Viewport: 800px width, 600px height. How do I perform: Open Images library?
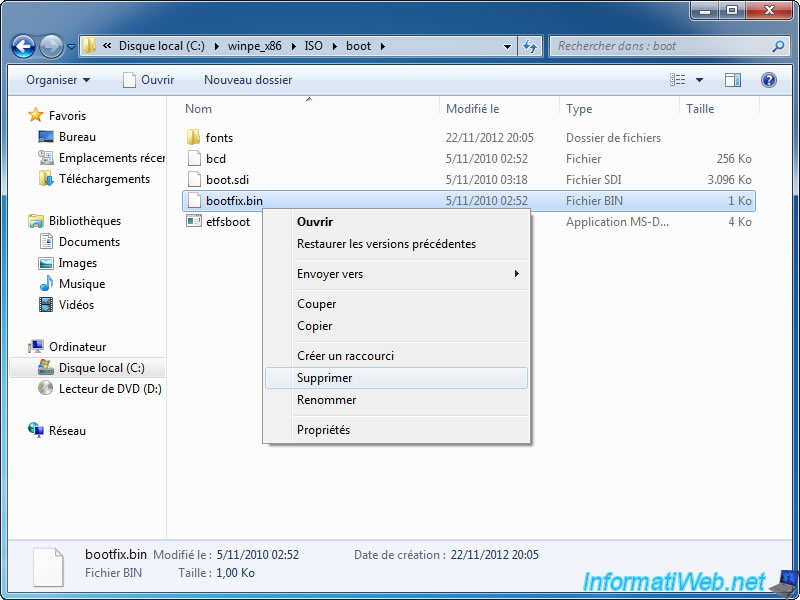click(78, 263)
